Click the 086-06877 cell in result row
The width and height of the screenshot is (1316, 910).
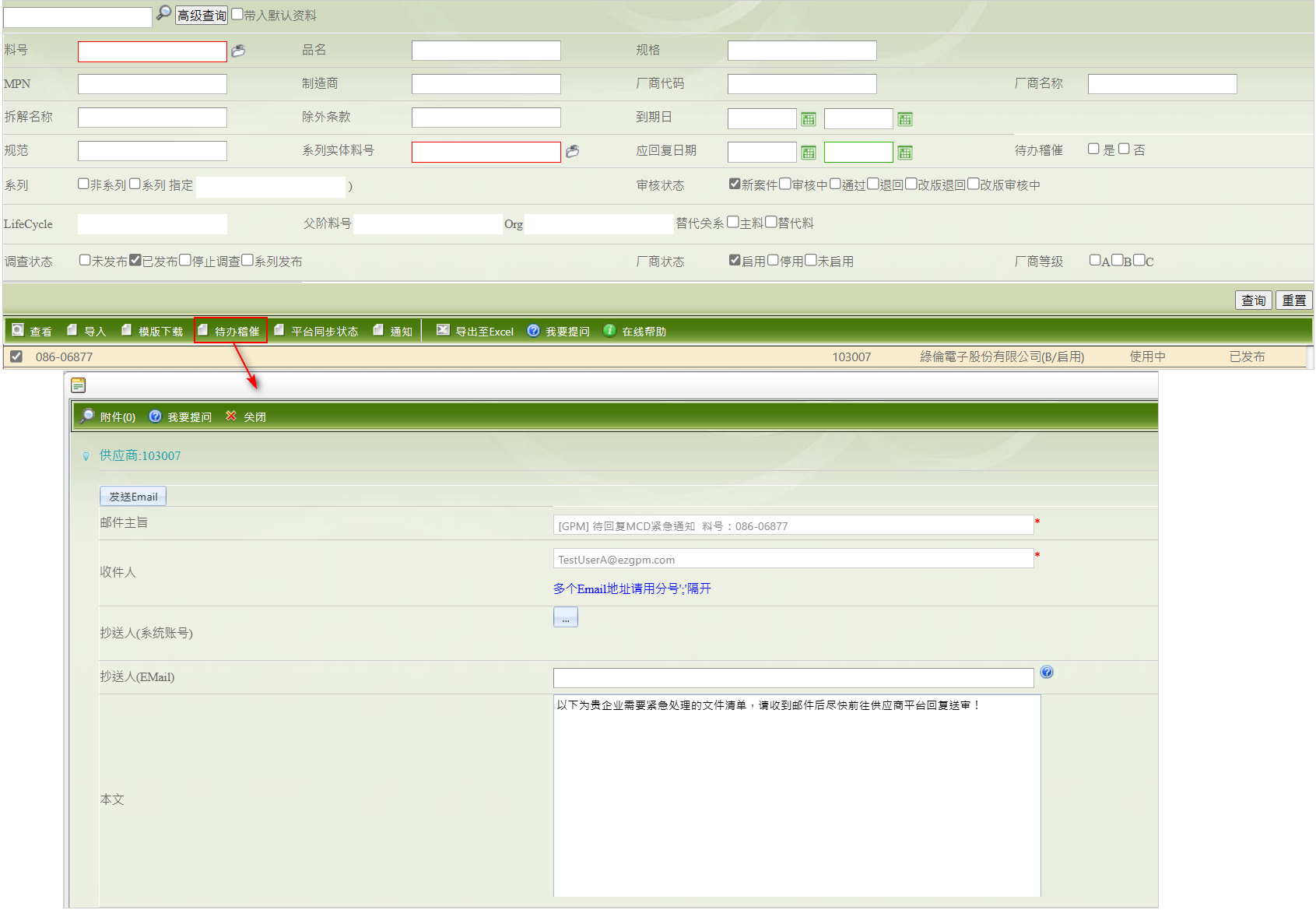click(x=64, y=357)
